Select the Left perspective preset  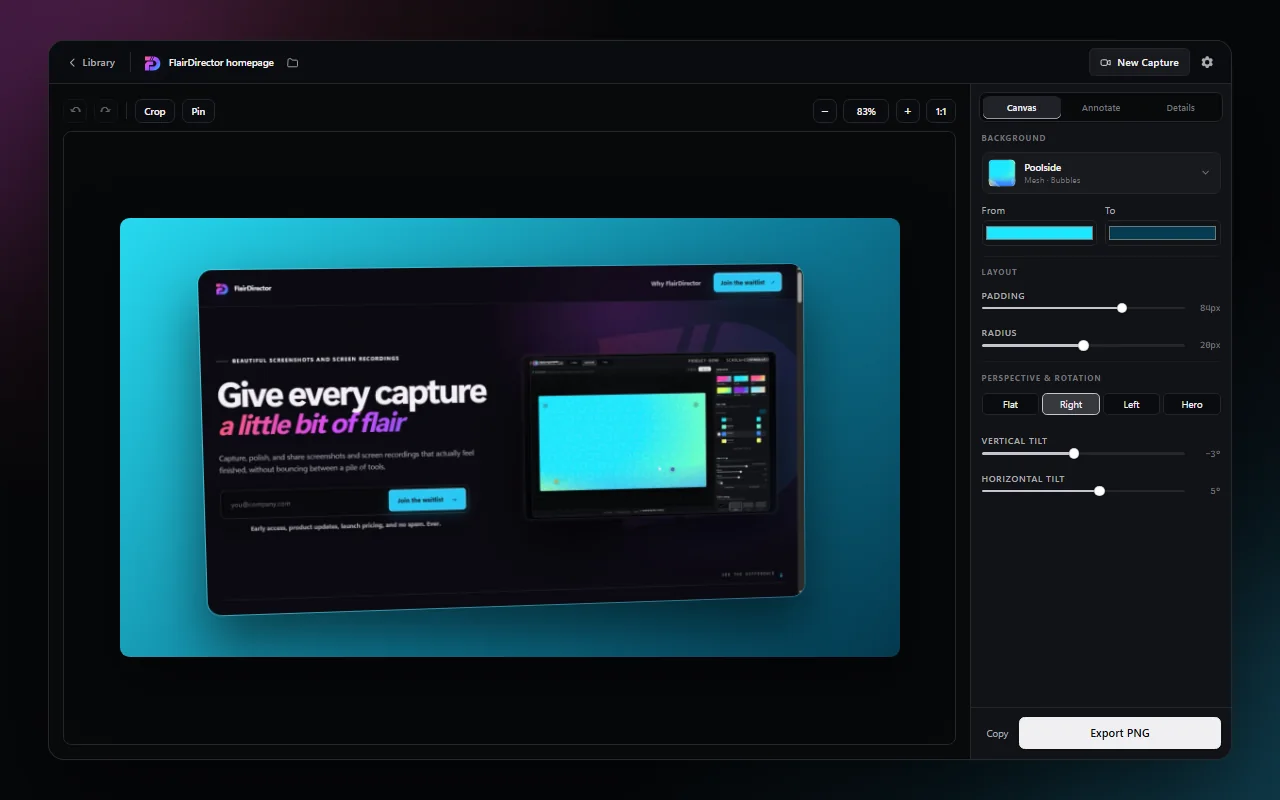coord(1131,404)
